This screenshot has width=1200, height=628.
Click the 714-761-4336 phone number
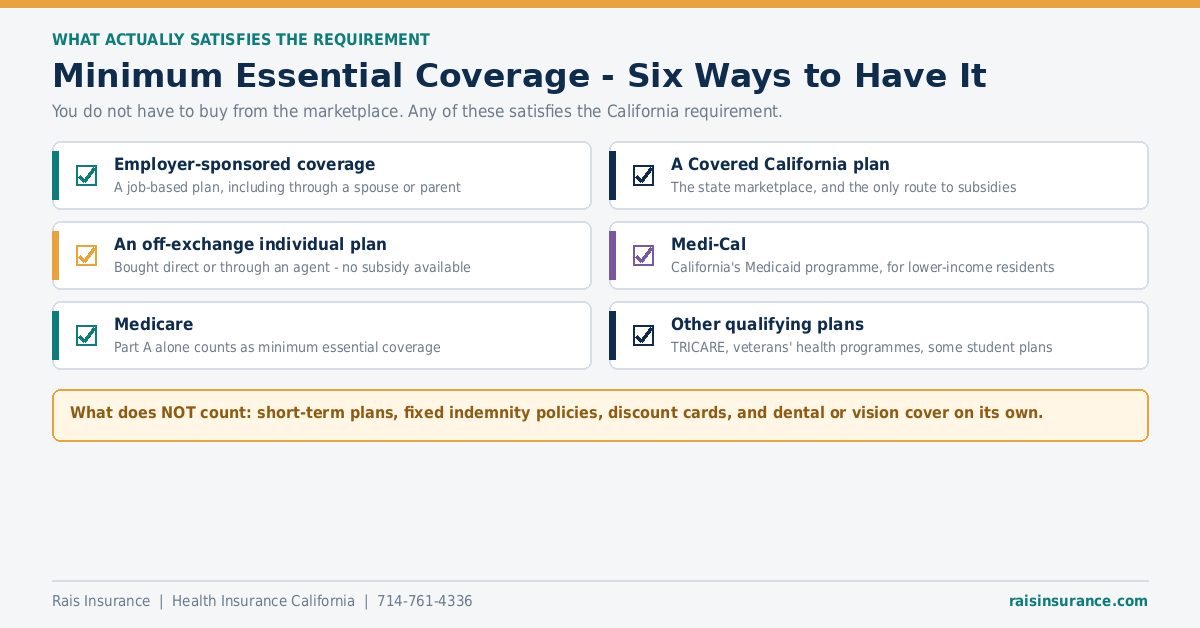pyautogui.click(x=424, y=601)
